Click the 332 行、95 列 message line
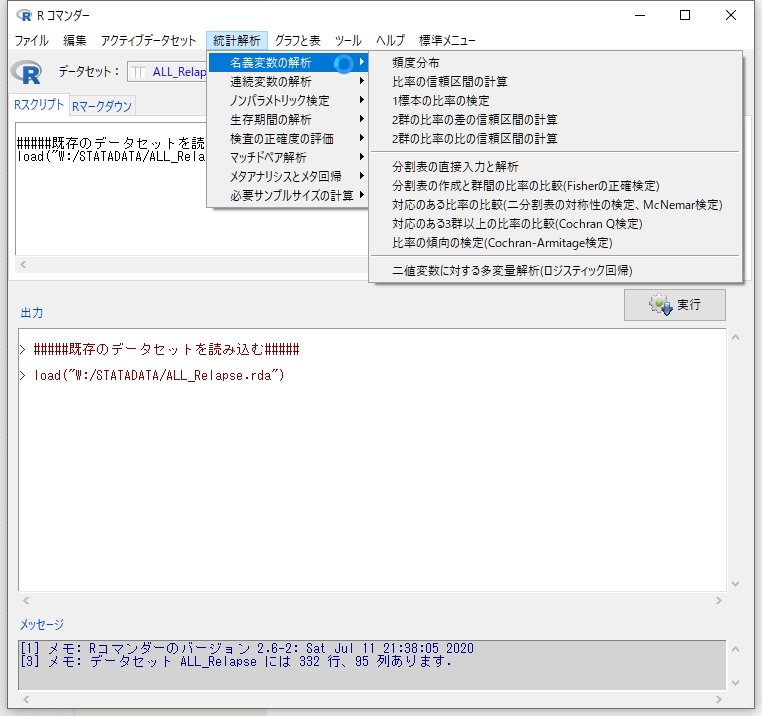 point(235,662)
